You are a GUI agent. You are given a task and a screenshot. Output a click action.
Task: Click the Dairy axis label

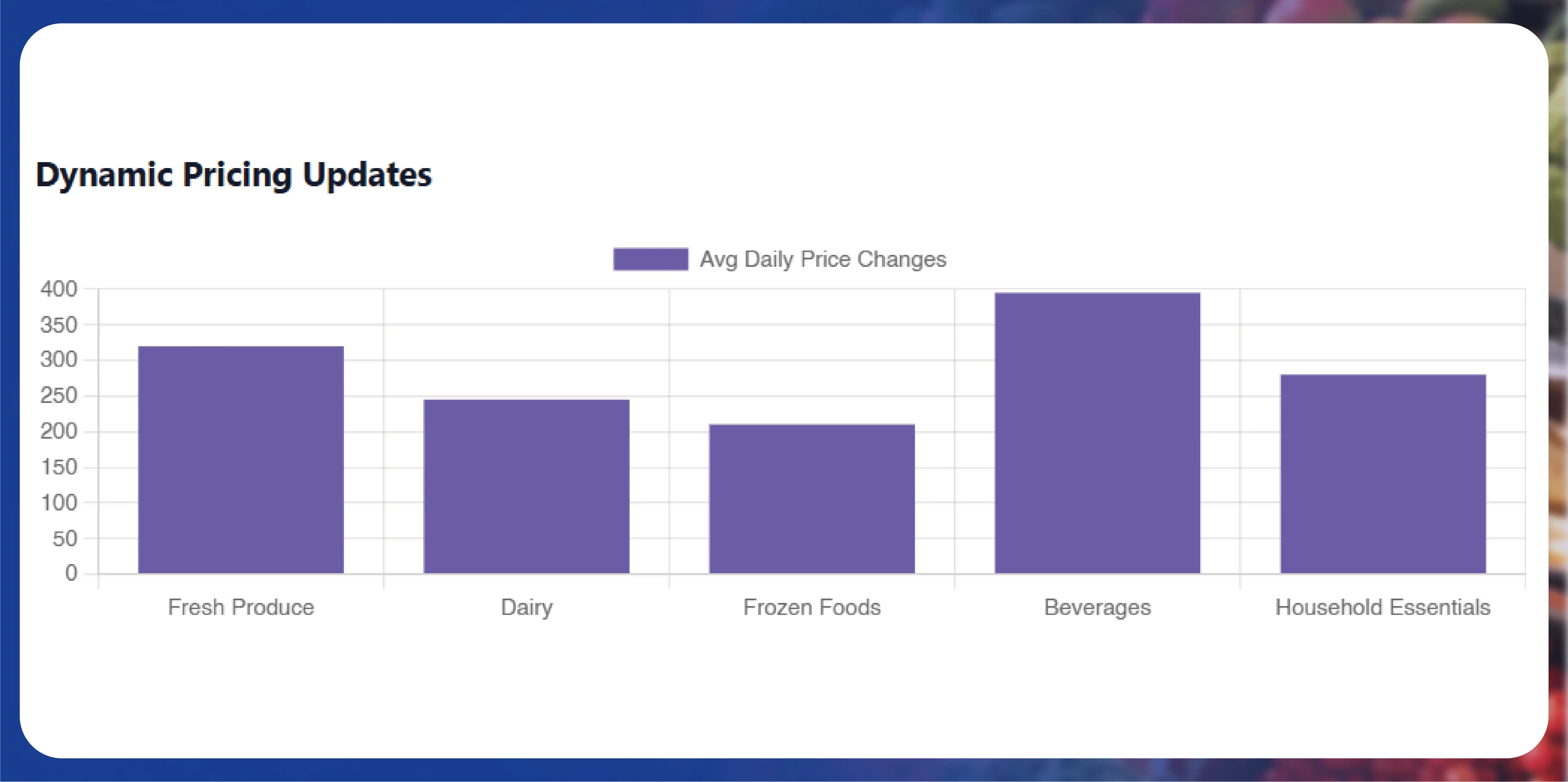[x=527, y=608]
